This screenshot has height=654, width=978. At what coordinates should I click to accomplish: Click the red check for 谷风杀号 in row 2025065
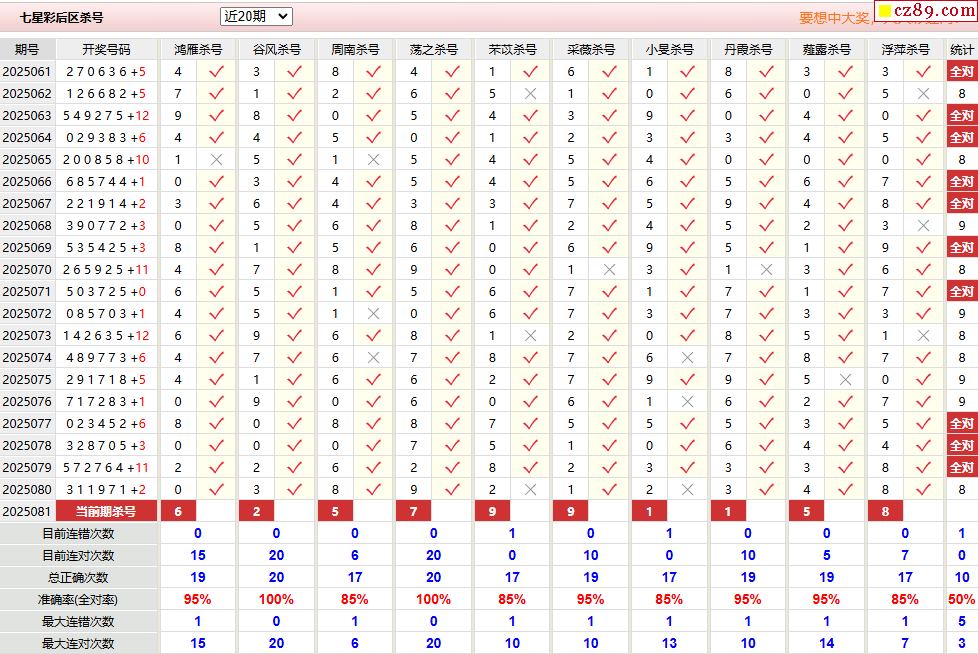[x=295, y=160]
